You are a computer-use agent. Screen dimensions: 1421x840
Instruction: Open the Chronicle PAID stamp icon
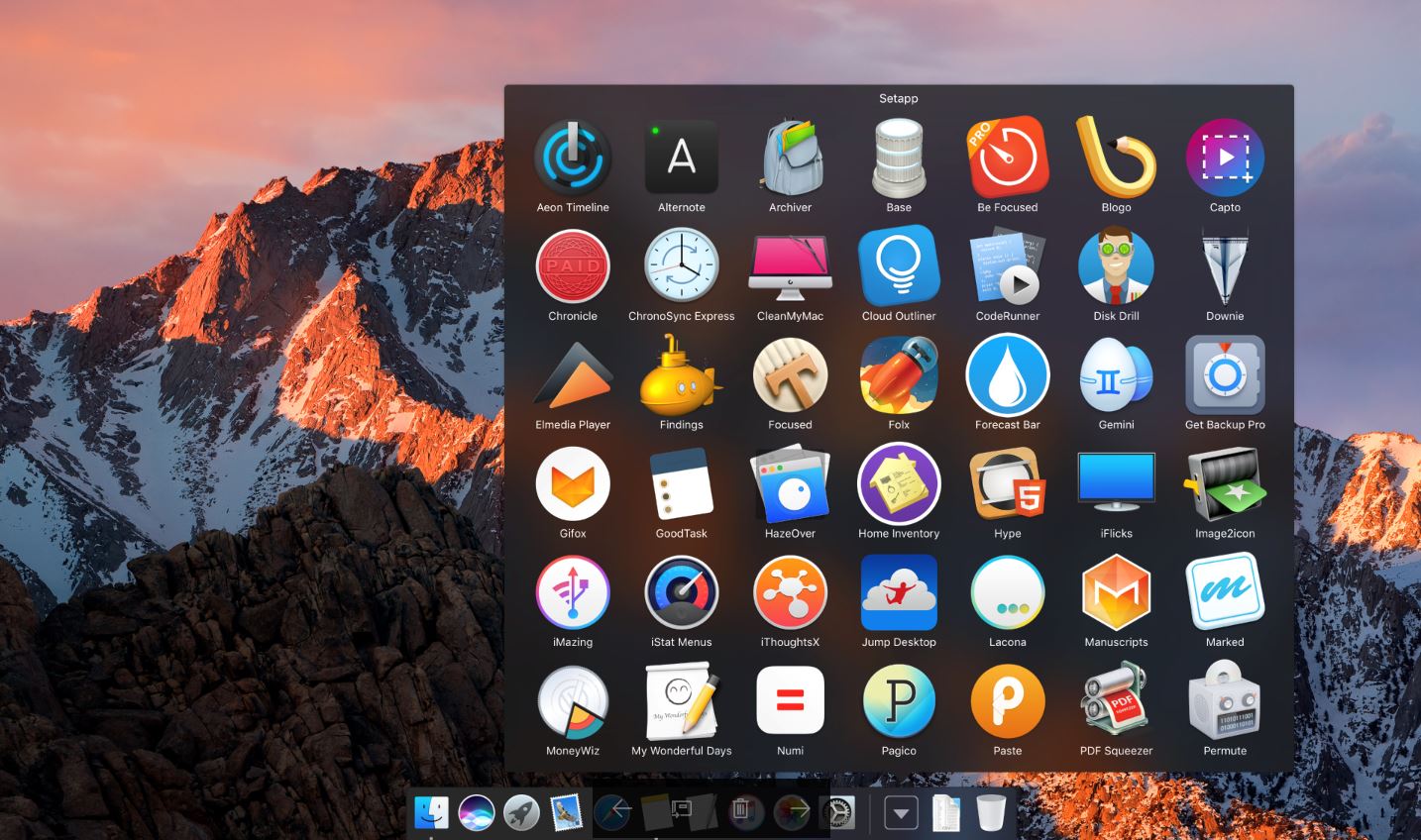tap(573, 266)
